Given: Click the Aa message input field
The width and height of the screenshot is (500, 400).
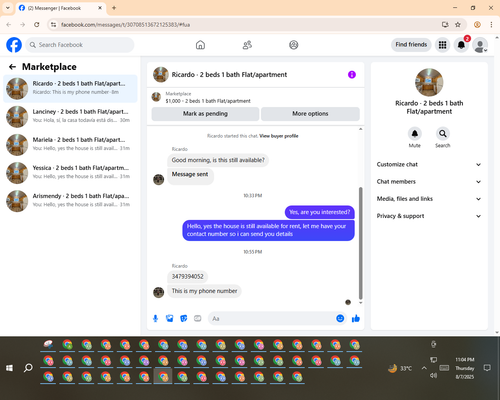Looking at the screenshot, I should point(272,319).
